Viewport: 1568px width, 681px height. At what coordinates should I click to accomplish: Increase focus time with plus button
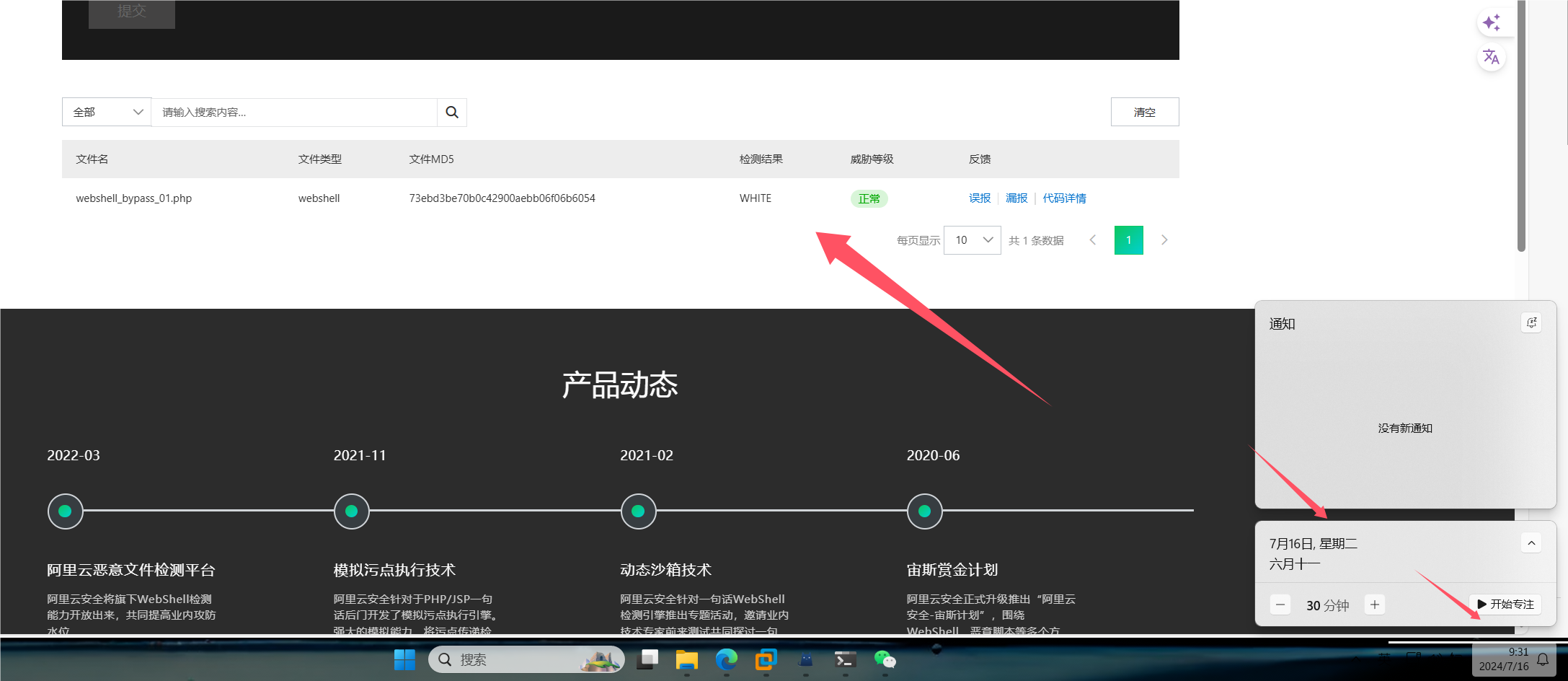pyautogui.click(x=1375, y=605)
